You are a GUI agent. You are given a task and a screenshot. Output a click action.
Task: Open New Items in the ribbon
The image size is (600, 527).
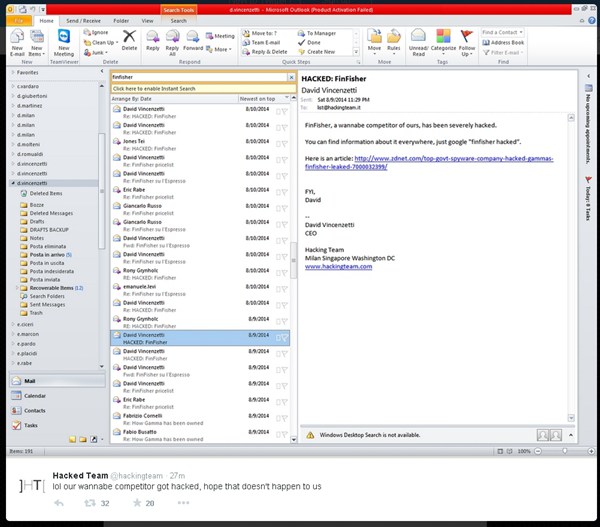tap(37, 42)
